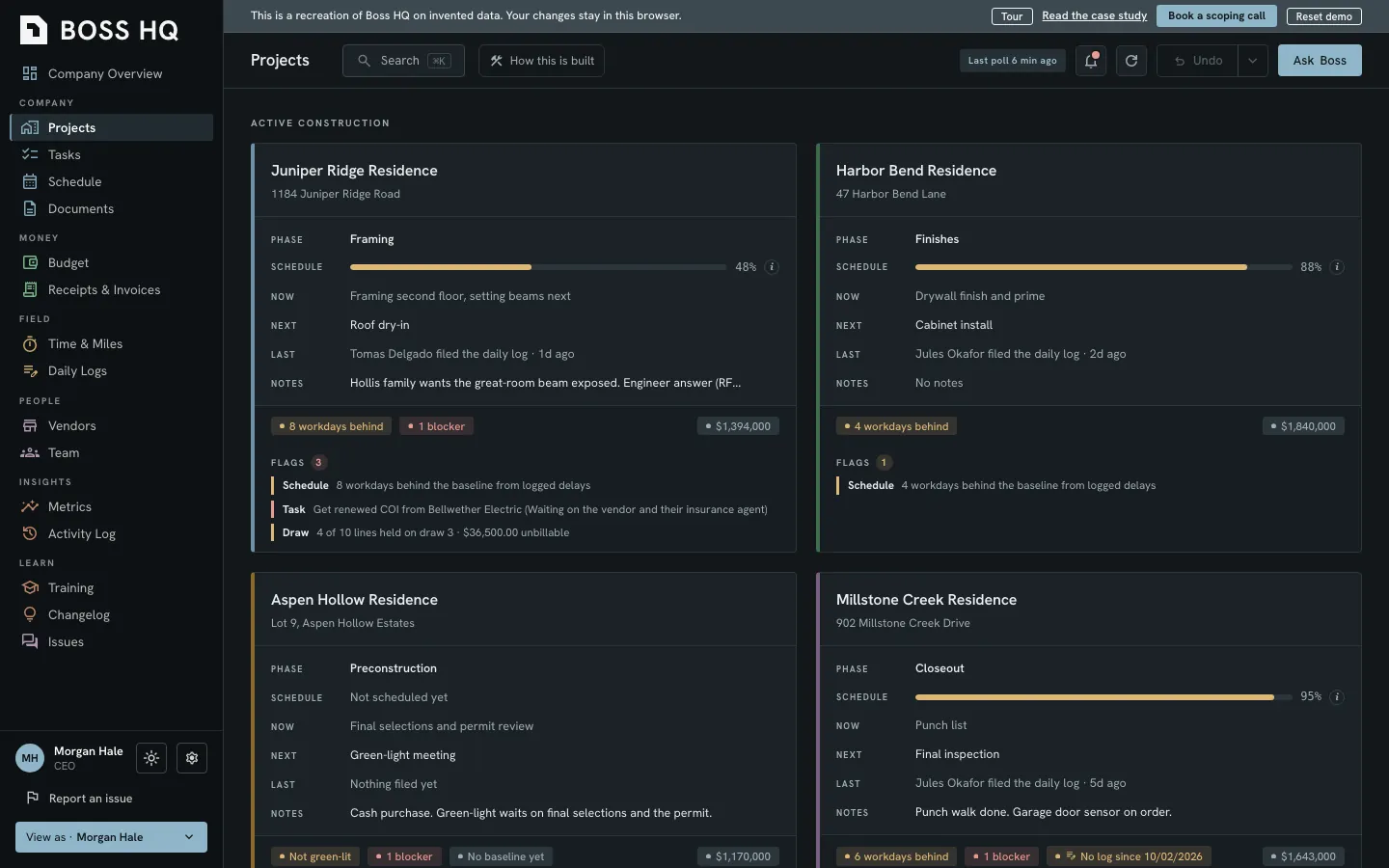Click the Last poll 6 min ago badge
Viewport: 1389px width, 868px height.
1012,61
